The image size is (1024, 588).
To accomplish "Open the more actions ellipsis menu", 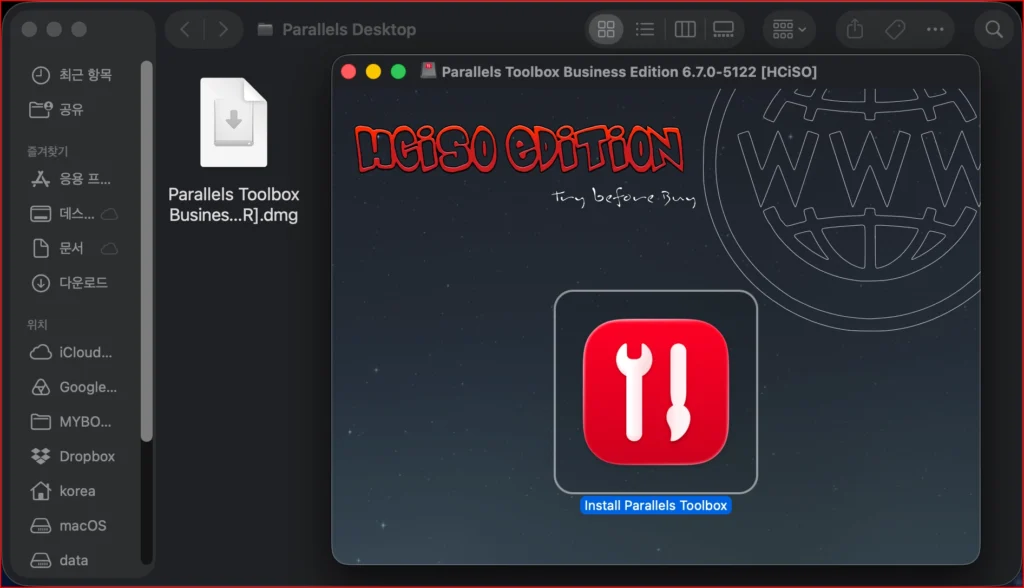I will [935, 29].
